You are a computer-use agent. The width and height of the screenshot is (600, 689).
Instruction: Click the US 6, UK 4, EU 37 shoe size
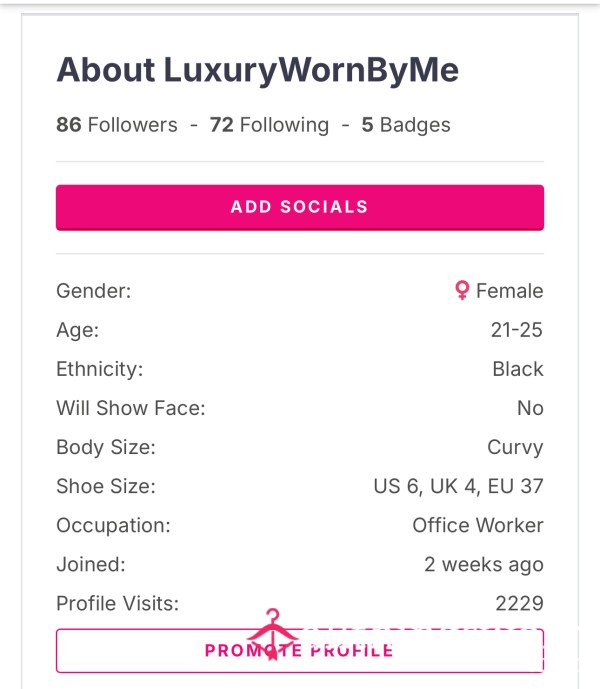(458, 486)
